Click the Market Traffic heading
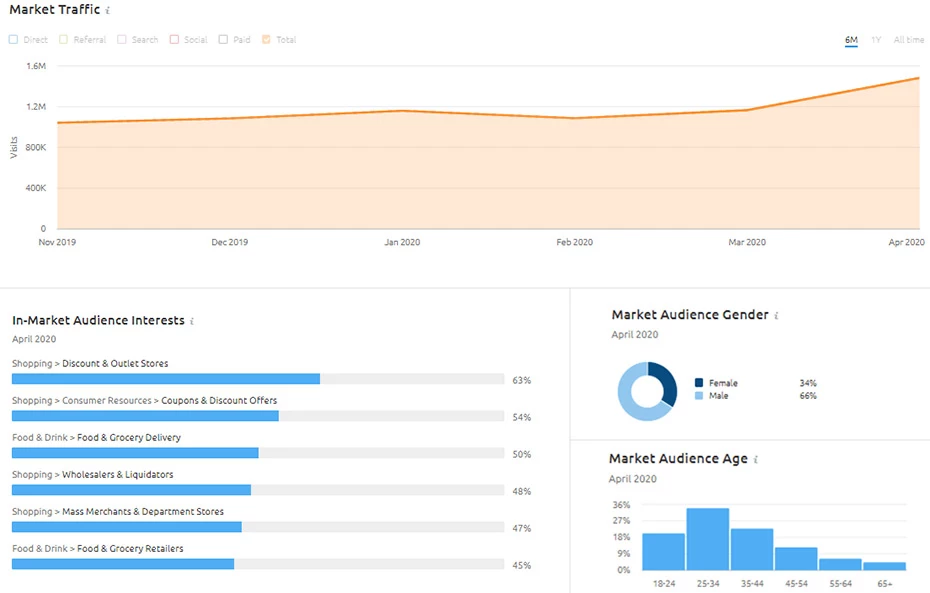Viewport: 930px width, 593px height. coord(55,9)
